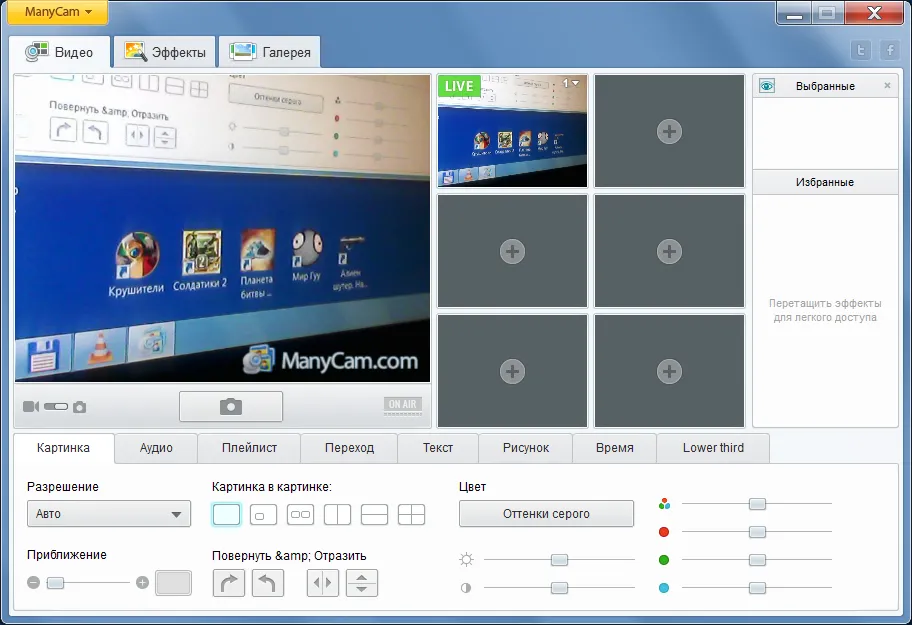Viewport: 912px width, 625px height.
Task: Add a source in middle-right empty slot
Action: pos(669,251)
